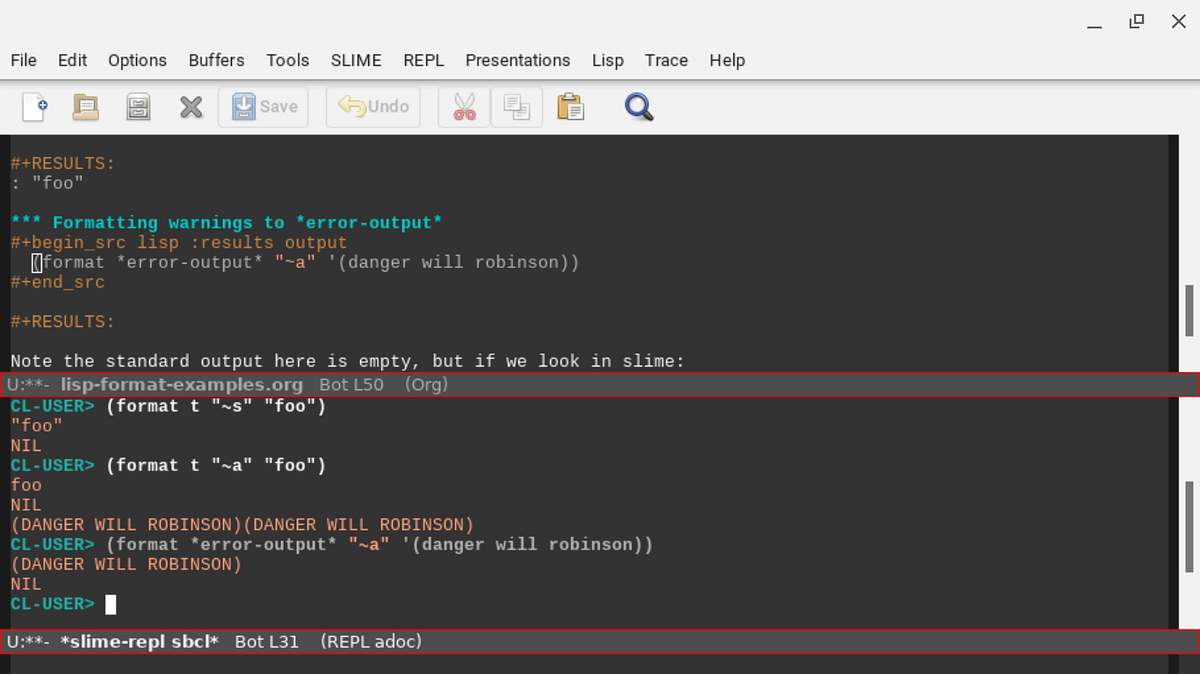Click the Undo toolbar button
This screenshot has height=675, width=1200.
373,106
